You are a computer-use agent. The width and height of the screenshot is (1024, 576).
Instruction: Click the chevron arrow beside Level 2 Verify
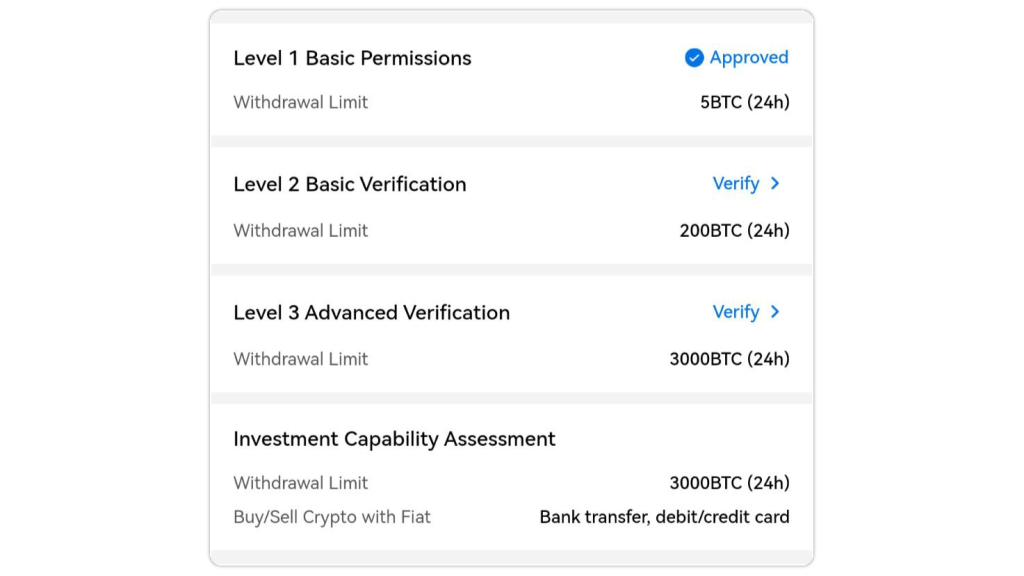coord(775,184)
